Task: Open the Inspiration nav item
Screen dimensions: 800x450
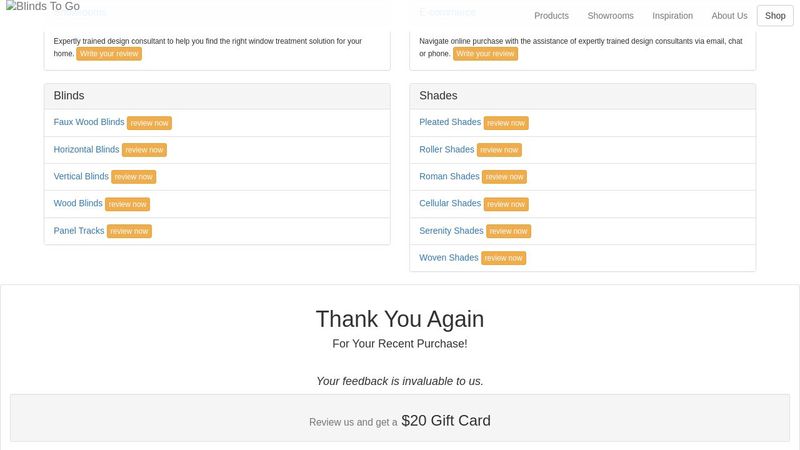Action: click(x=672, y=16)
